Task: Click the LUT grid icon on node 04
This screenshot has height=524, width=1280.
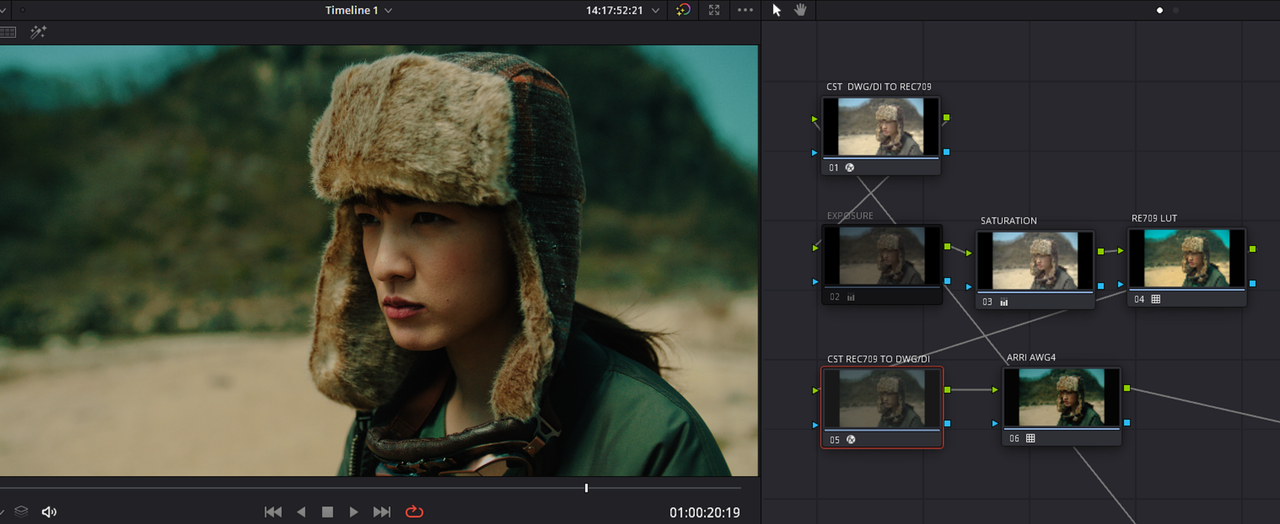Action: point(1156,299)
